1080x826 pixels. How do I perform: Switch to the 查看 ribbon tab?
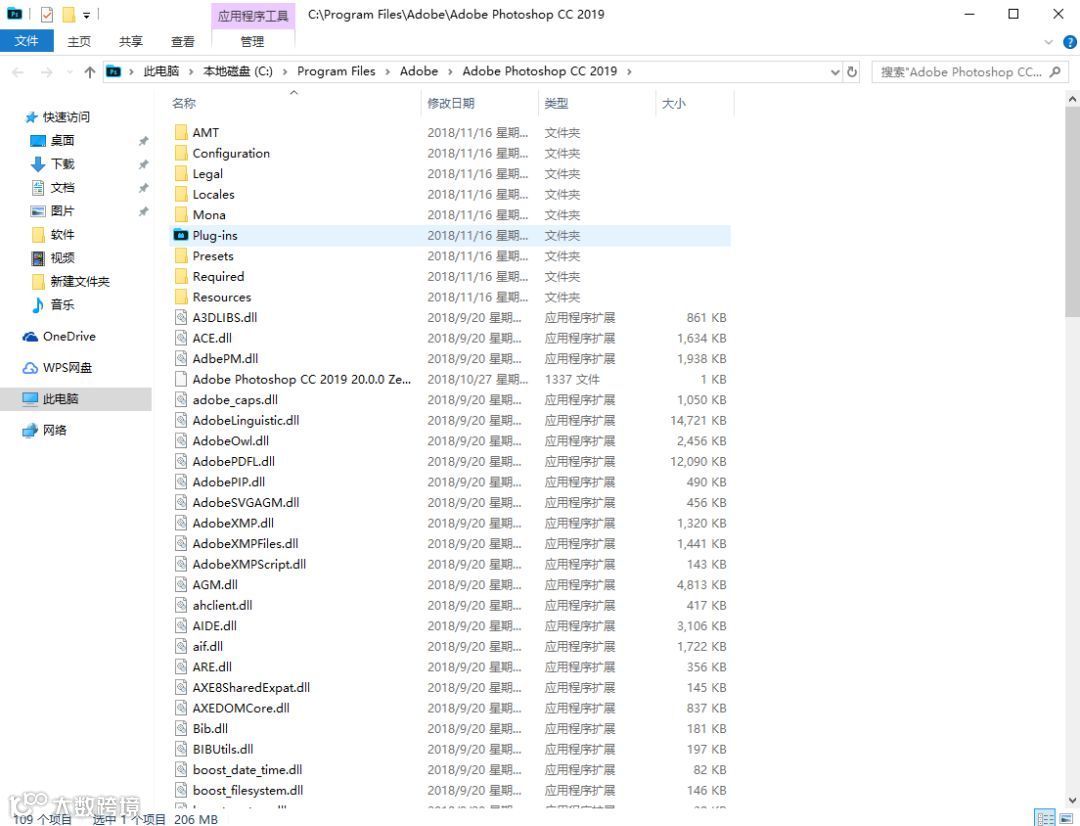click(x=183, y=41)
